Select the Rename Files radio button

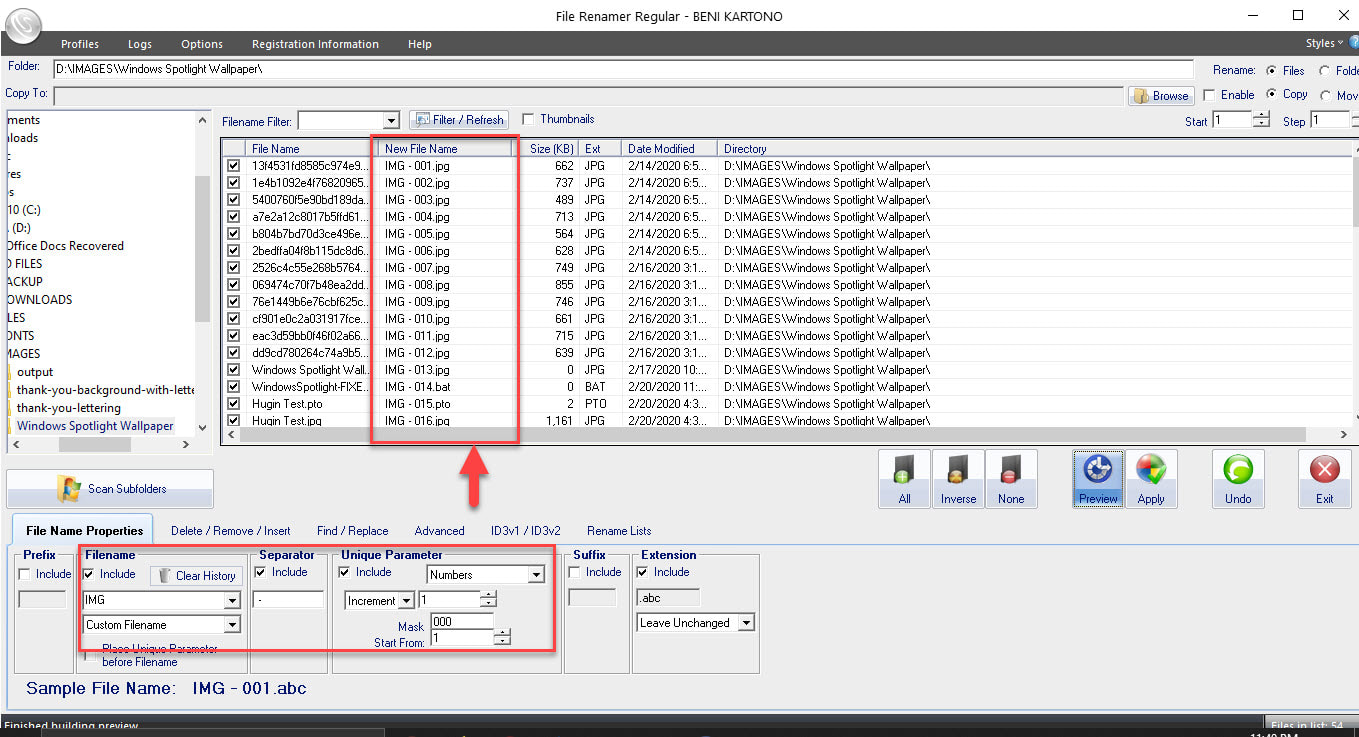click(x=1271, y=71)
